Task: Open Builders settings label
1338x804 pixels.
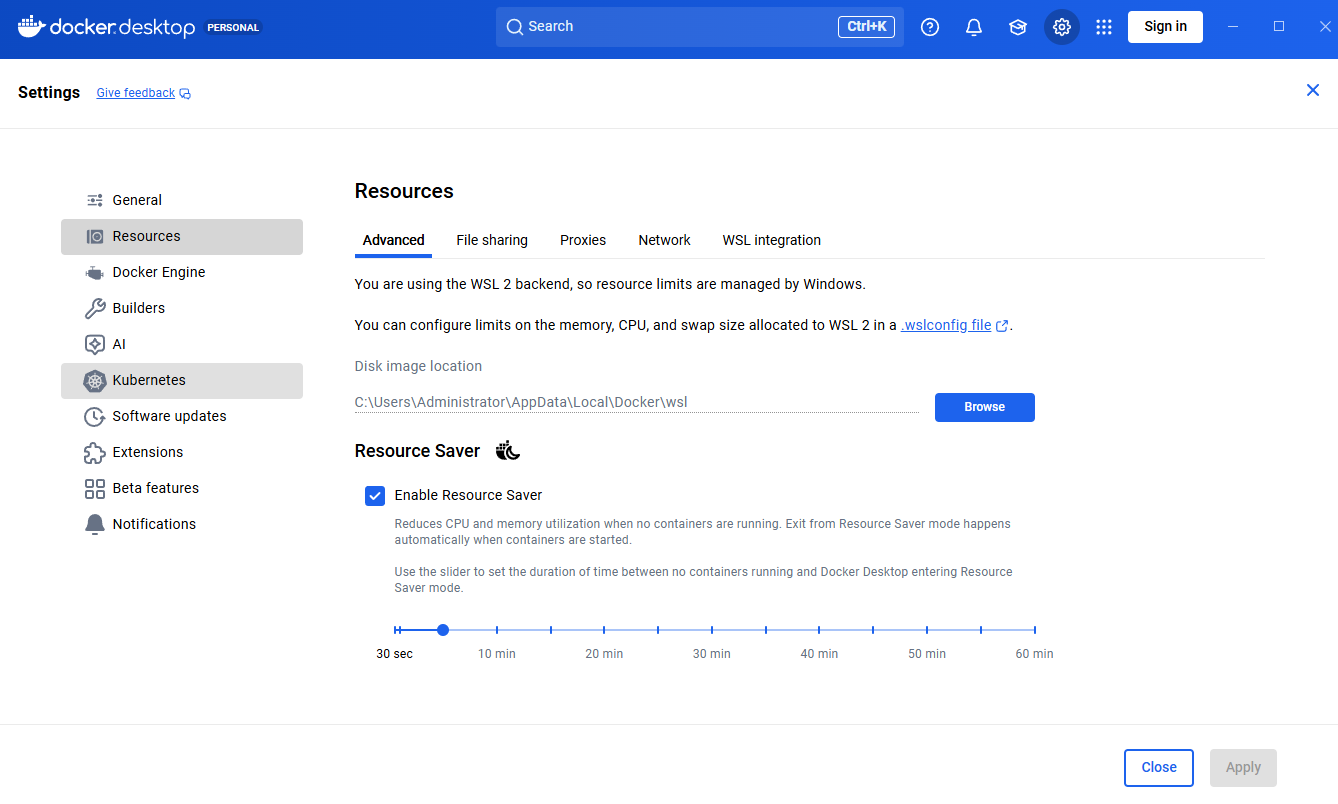Action: tap(139, 308)
